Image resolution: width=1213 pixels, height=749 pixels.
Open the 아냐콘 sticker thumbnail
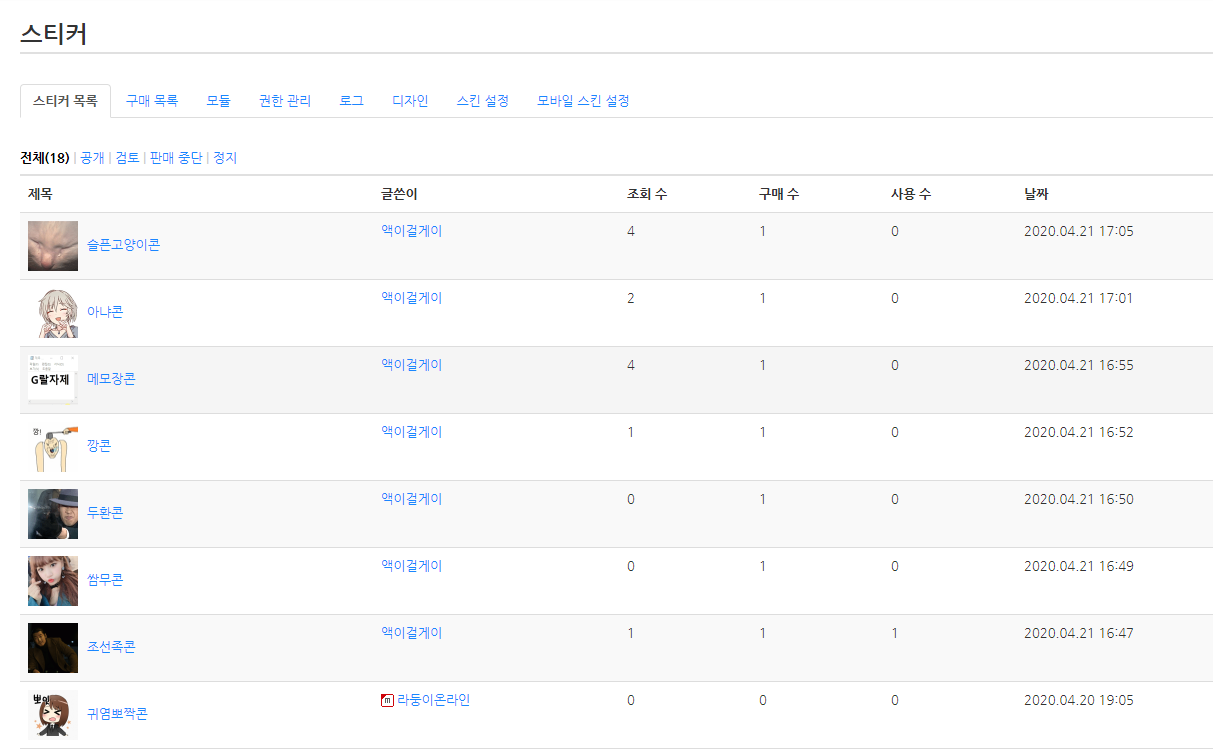pos(53,313)
